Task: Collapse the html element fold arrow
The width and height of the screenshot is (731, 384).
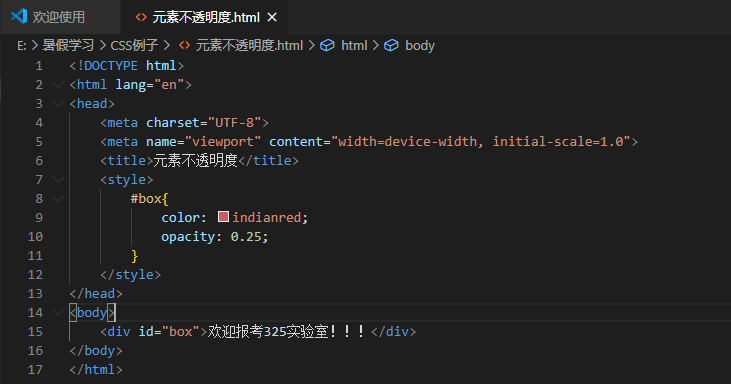Action: (x=58, y=84)
